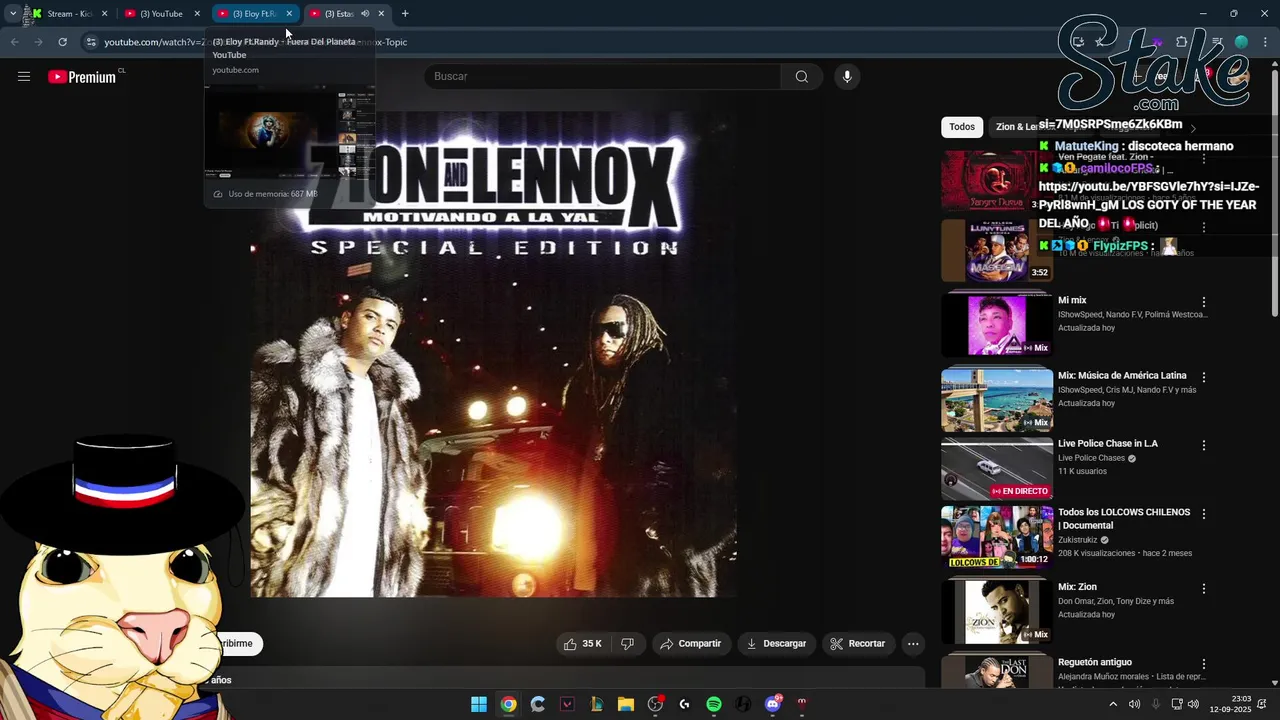Open the Chrome three-dot menu
The height and width of the screenshot is (720, 1280).
click(1265, 42)
